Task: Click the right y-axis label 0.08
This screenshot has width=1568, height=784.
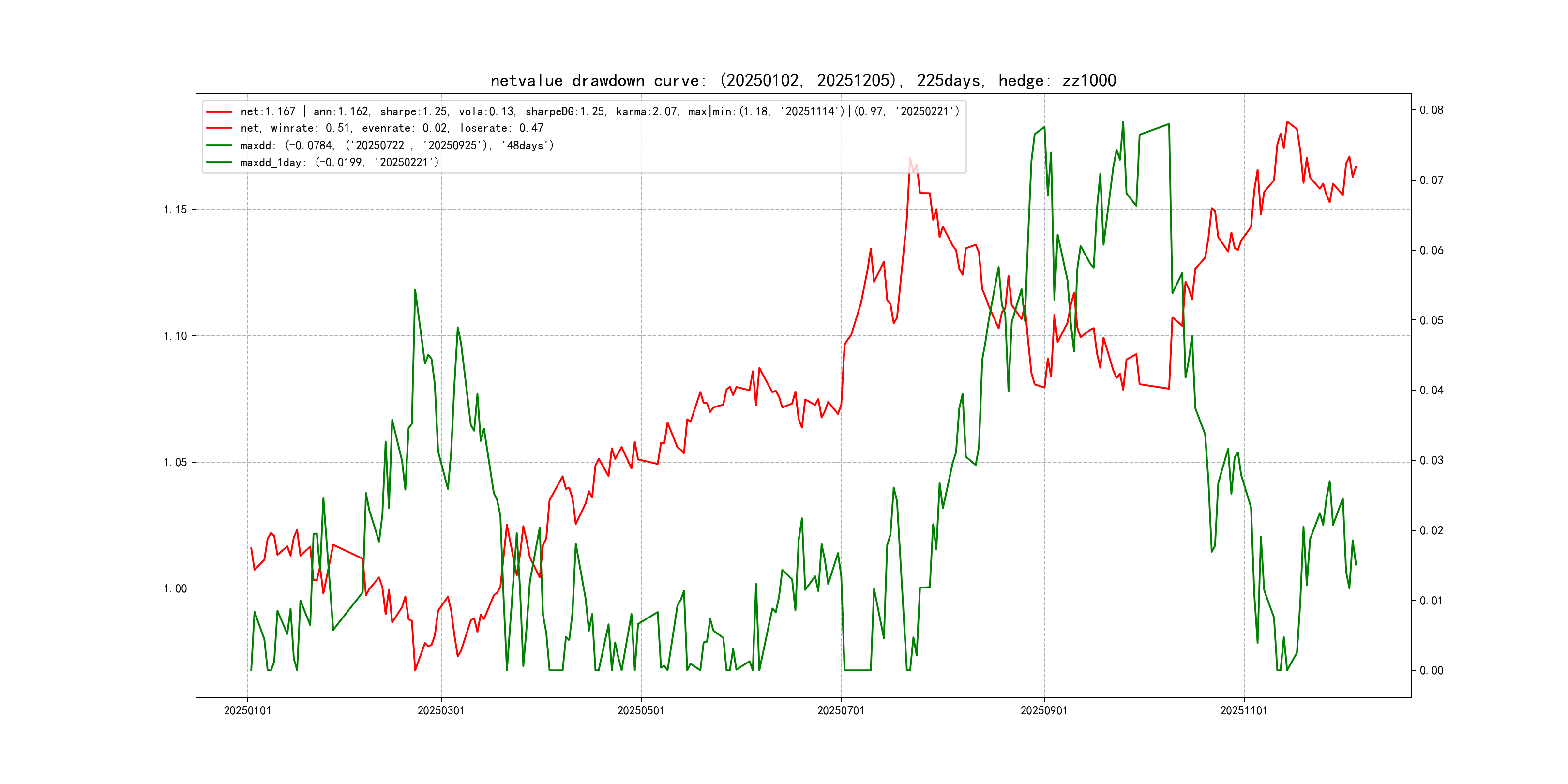Action: coord(1431,110)
